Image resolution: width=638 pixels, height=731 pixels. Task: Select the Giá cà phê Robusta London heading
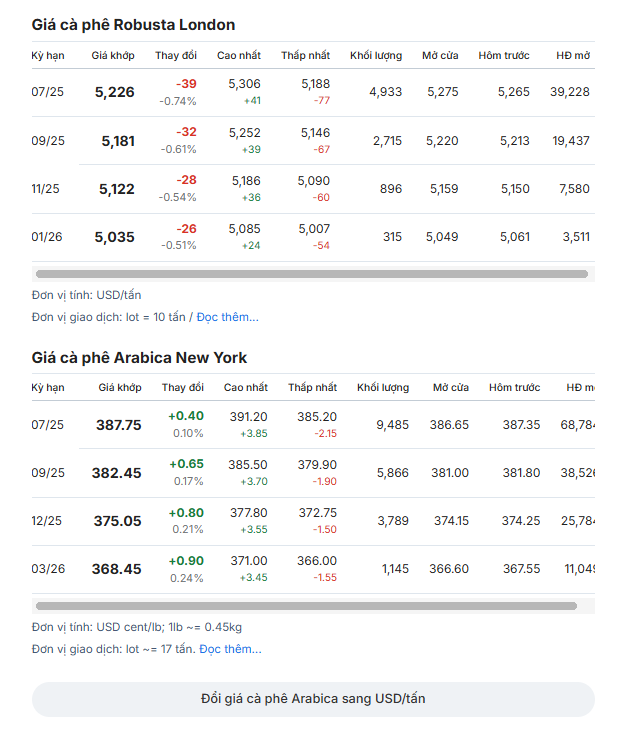point(133,25)
